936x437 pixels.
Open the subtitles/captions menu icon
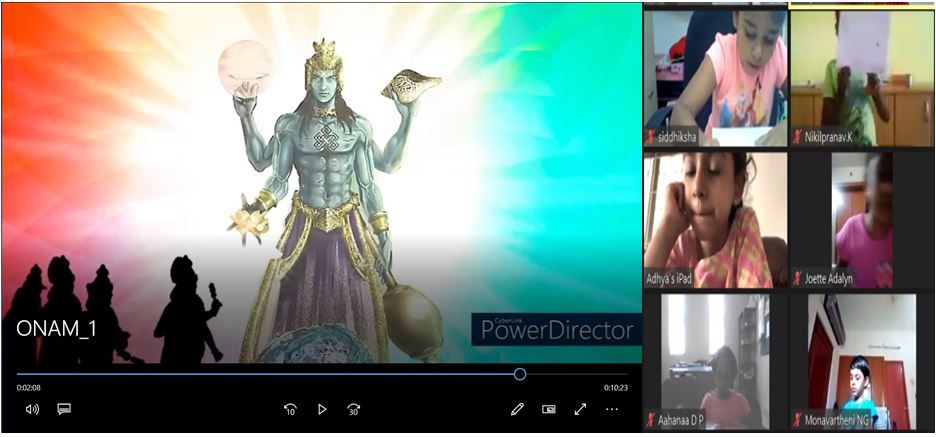[64, 409]
